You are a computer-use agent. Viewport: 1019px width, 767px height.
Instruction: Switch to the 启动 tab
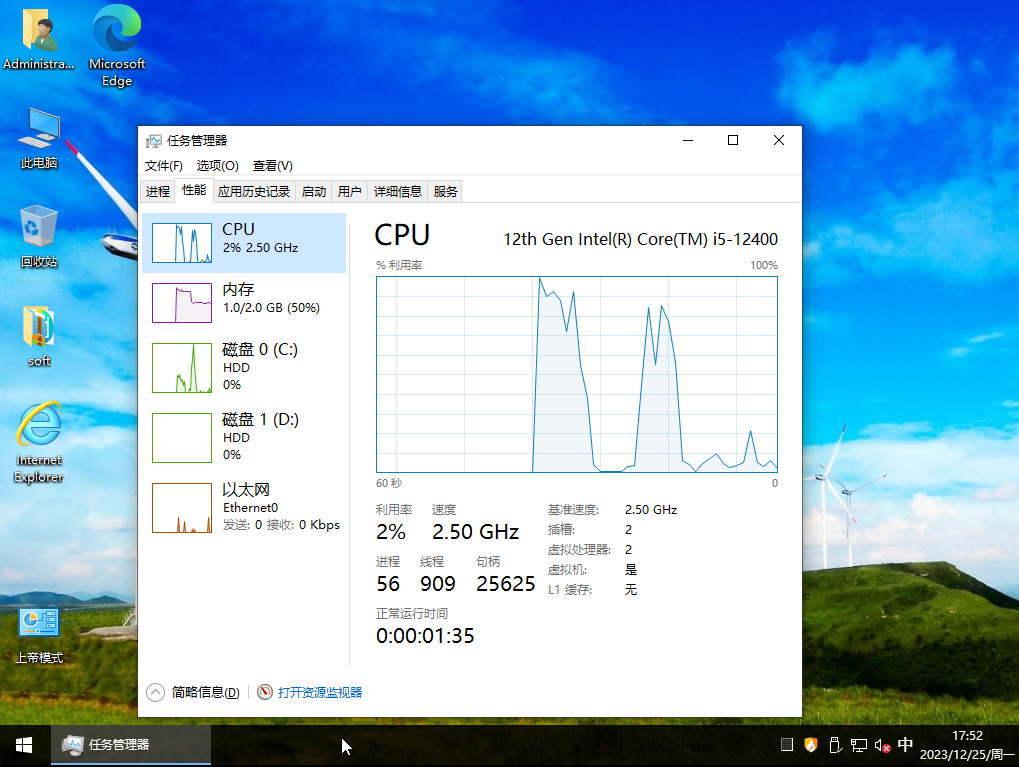coord(314,192)
